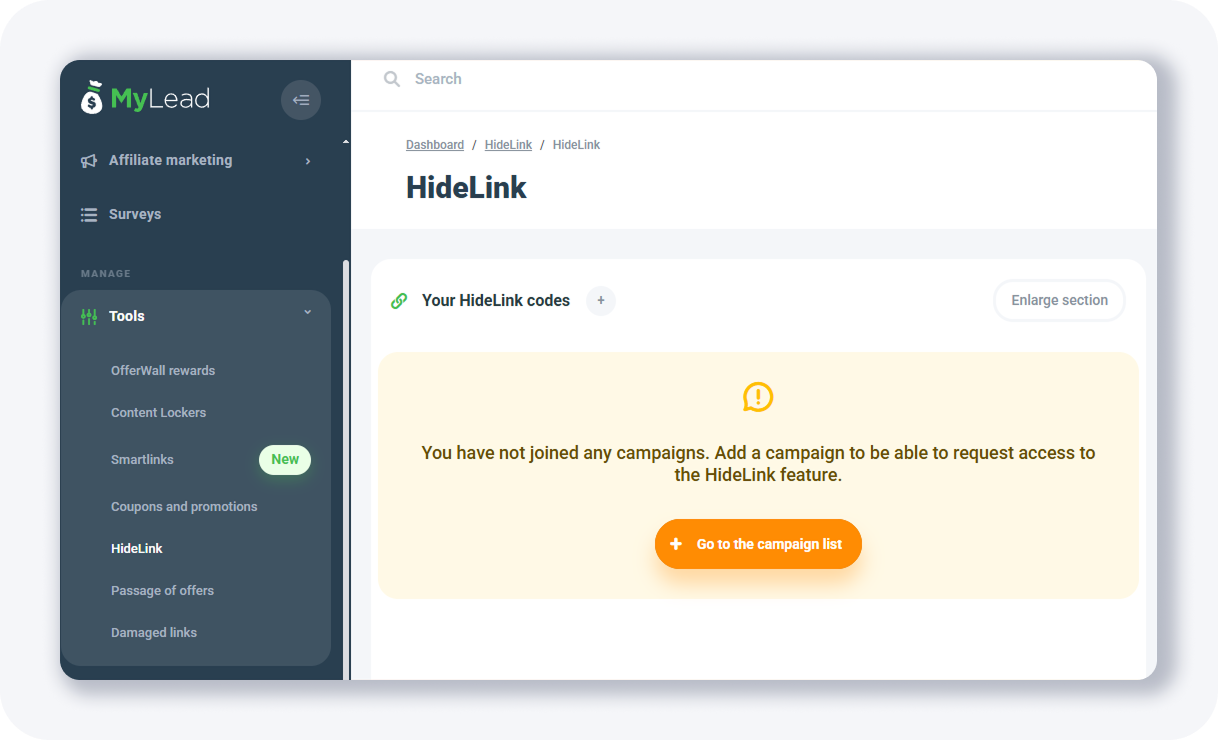Click the MyLead money bag logo

[92, 97]
